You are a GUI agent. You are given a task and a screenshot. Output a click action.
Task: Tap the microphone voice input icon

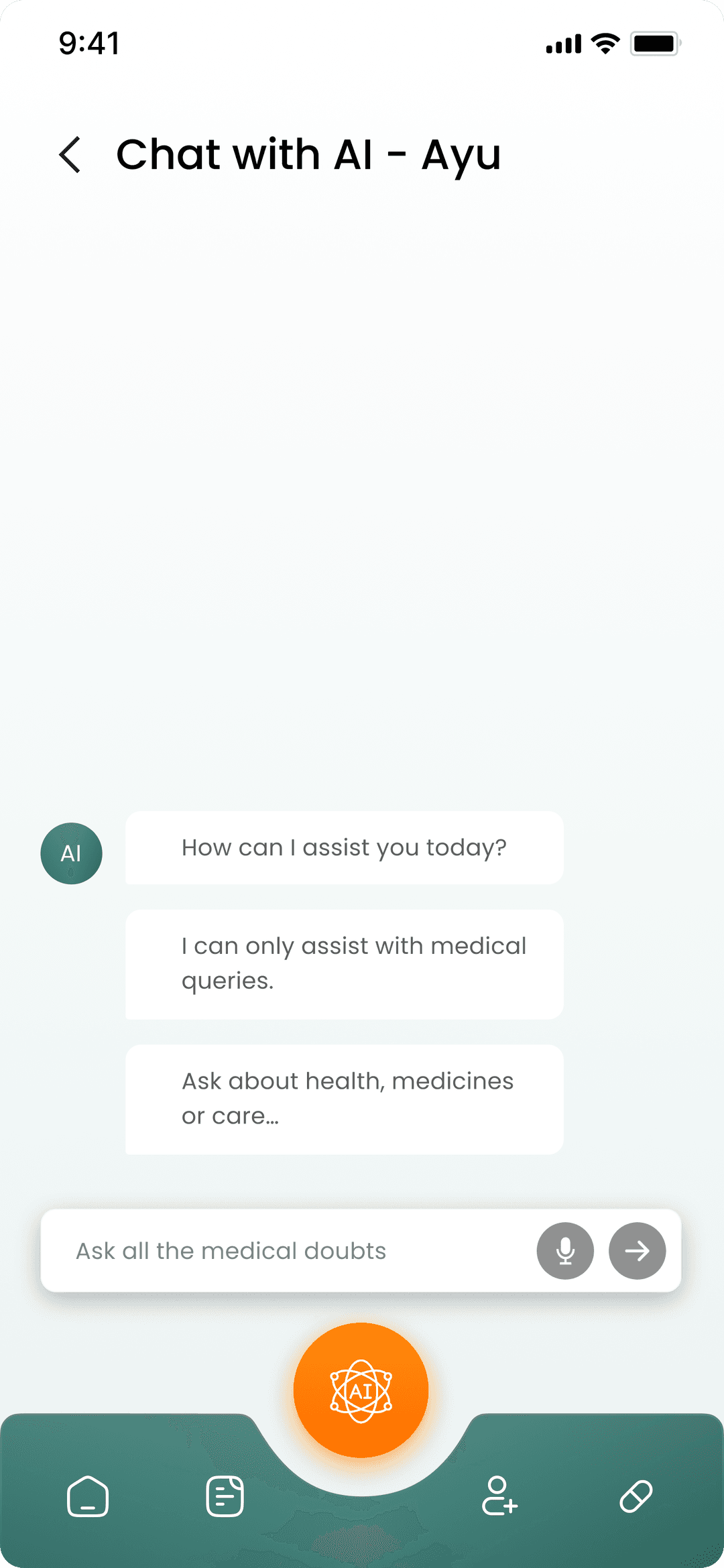pyautogui.click(x=565, y=1251)
